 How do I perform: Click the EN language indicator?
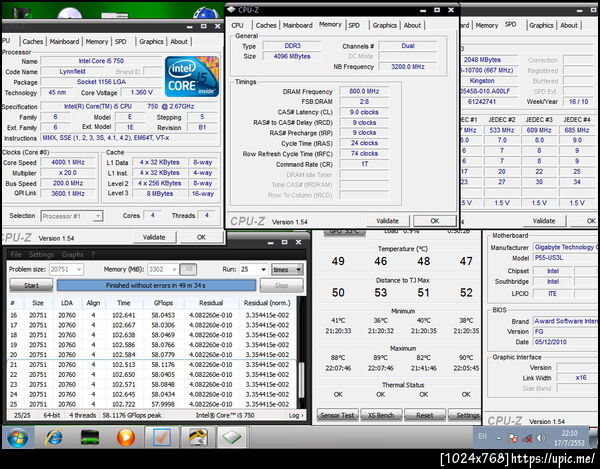[x=482, y=436]
